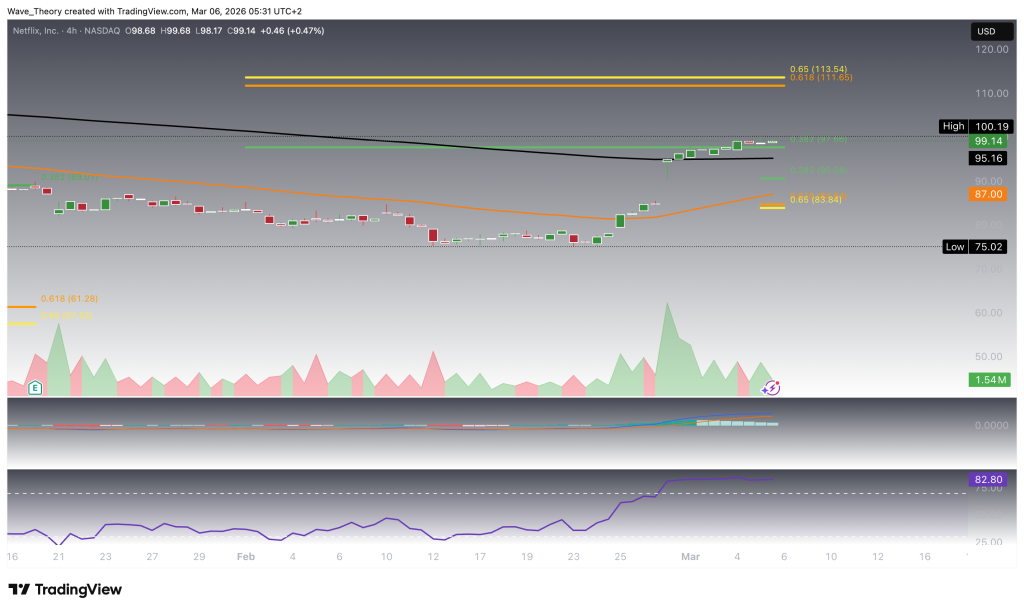Select the yellow 0.65 (113.54) Fibonacci line
The width and height of the screenshot is (1024, 611).
click(x=514, y=77)
